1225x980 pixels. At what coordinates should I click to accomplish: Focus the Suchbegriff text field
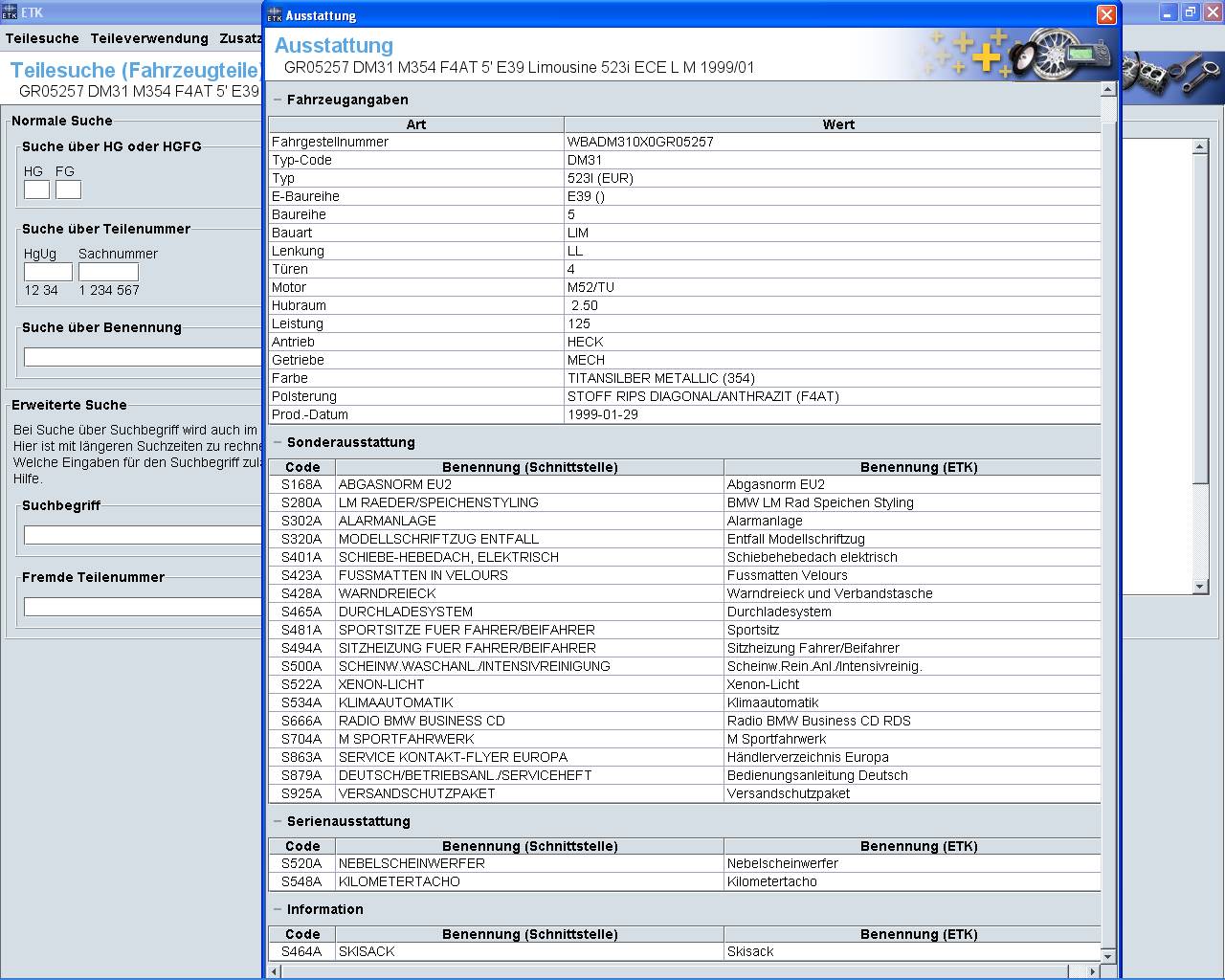[142, 535]
